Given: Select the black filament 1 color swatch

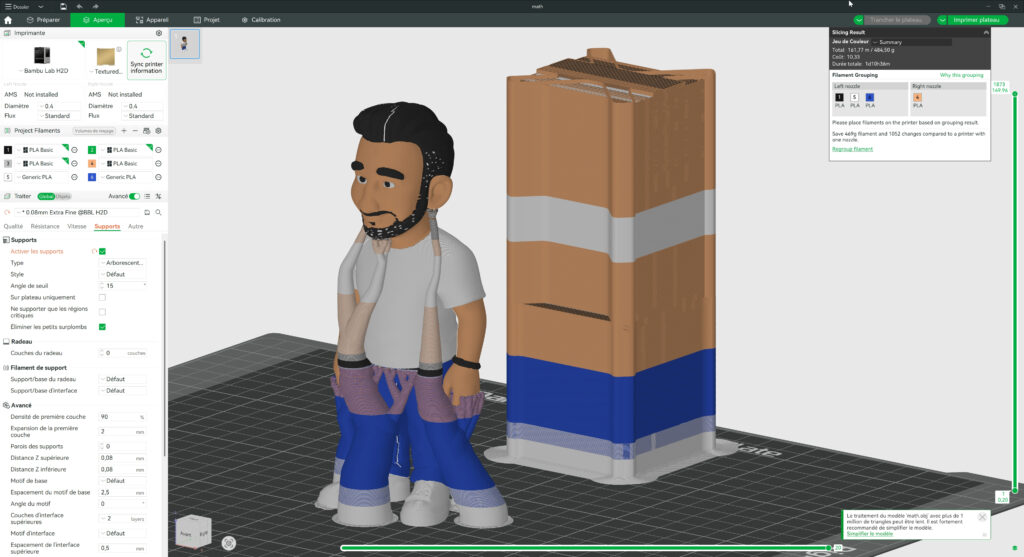Looking at the screenshot, I should [8, 150].
